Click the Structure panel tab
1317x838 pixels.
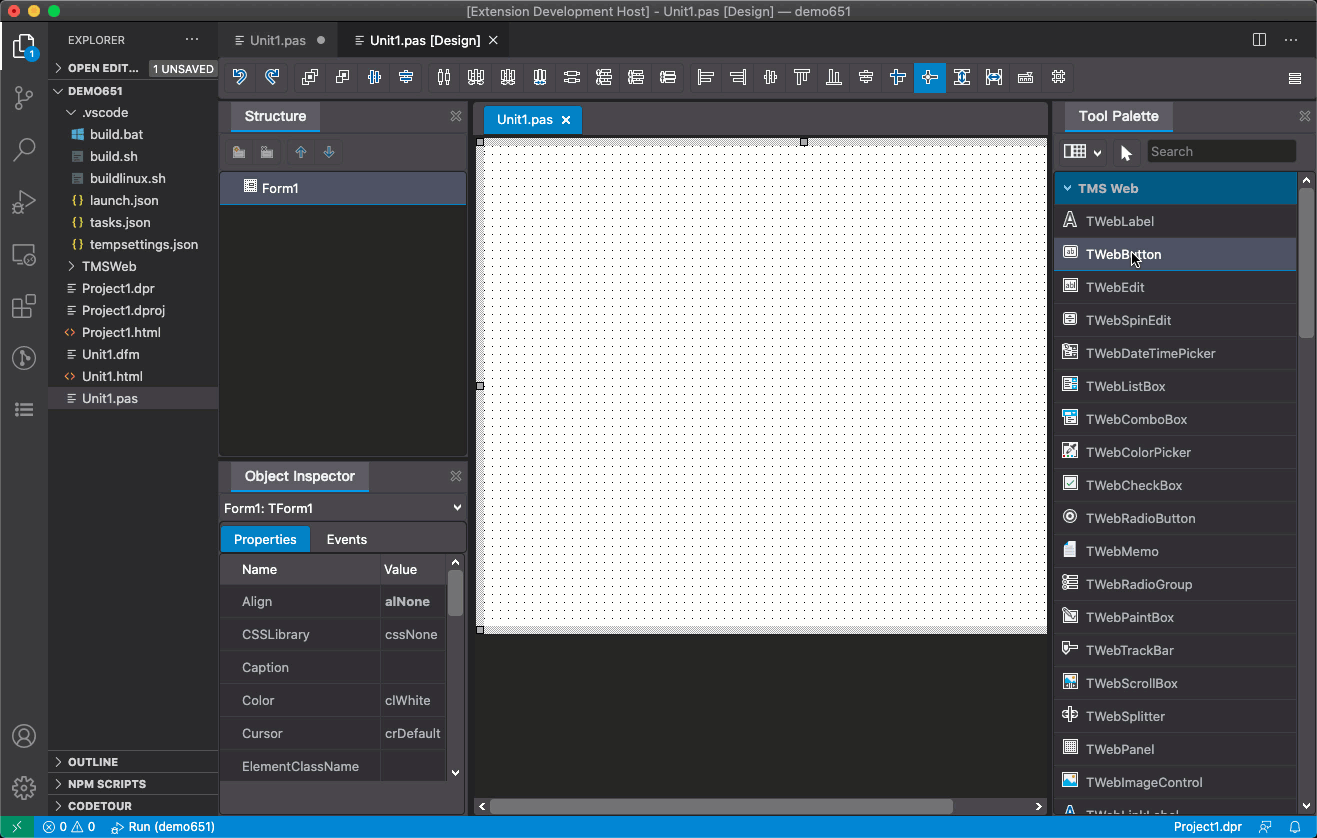[x=275, y=116]
